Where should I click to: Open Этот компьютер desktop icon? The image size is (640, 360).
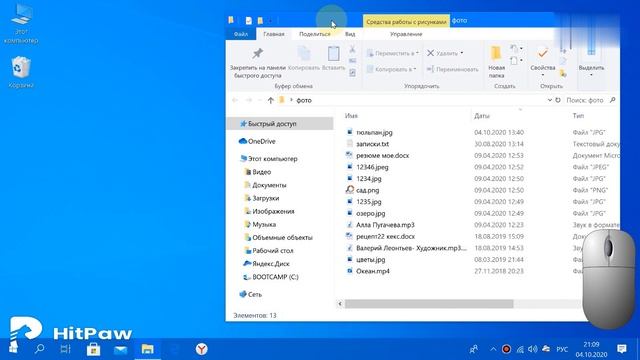click(21, 24)
